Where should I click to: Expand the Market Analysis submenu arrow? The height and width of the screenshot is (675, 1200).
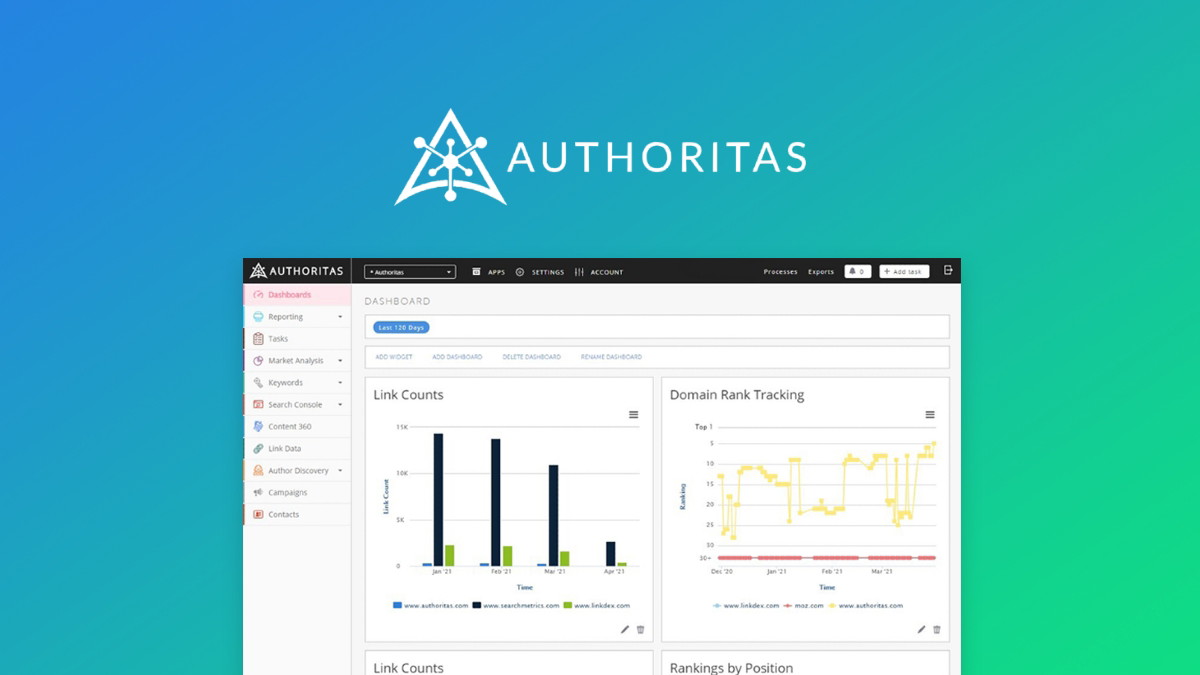point(340,361)
